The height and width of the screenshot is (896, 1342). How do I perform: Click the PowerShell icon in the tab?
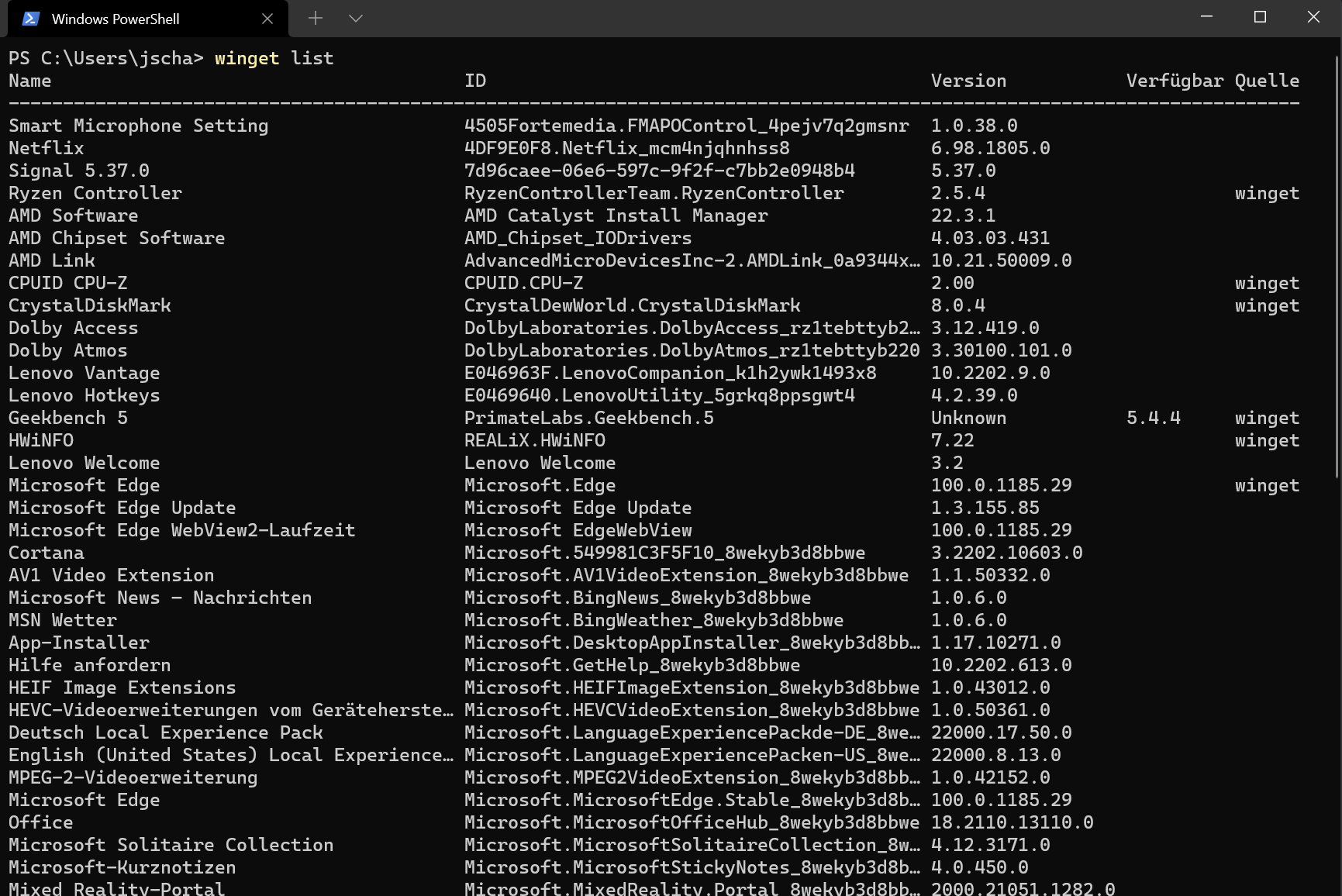point(31,19)
